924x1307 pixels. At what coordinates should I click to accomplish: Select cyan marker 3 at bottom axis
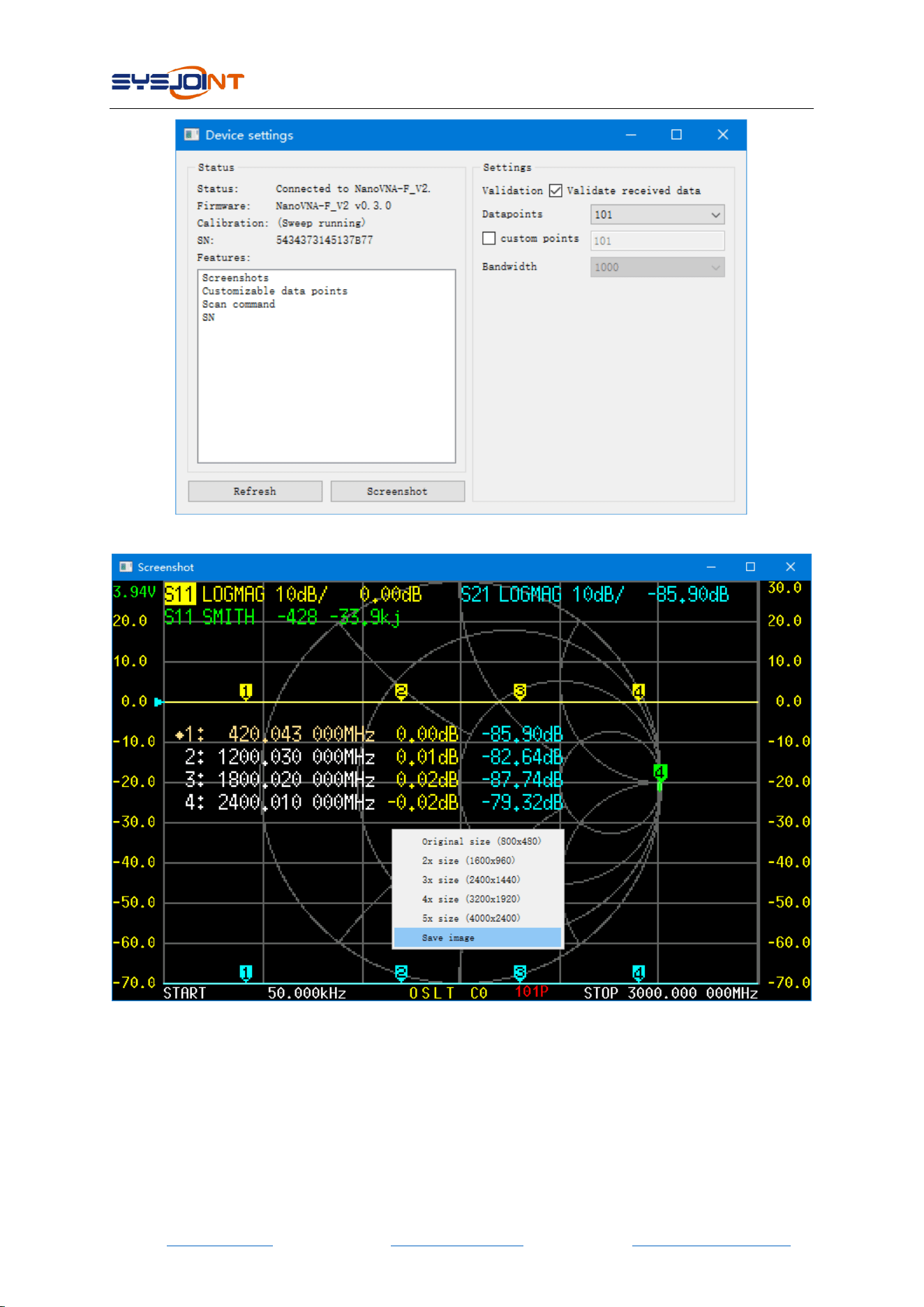[519, 973]
